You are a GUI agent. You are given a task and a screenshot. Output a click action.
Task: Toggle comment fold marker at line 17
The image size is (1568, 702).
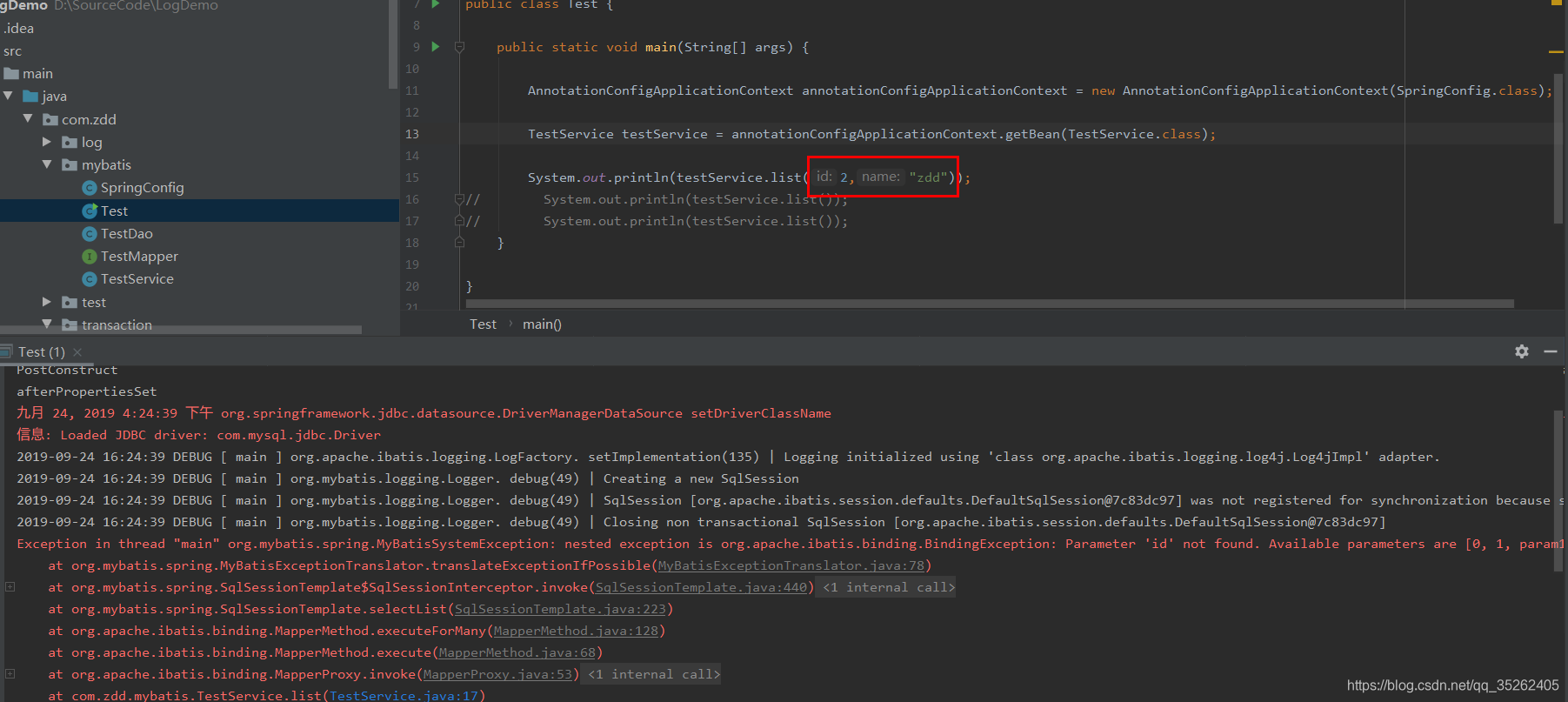pos(459,221)
